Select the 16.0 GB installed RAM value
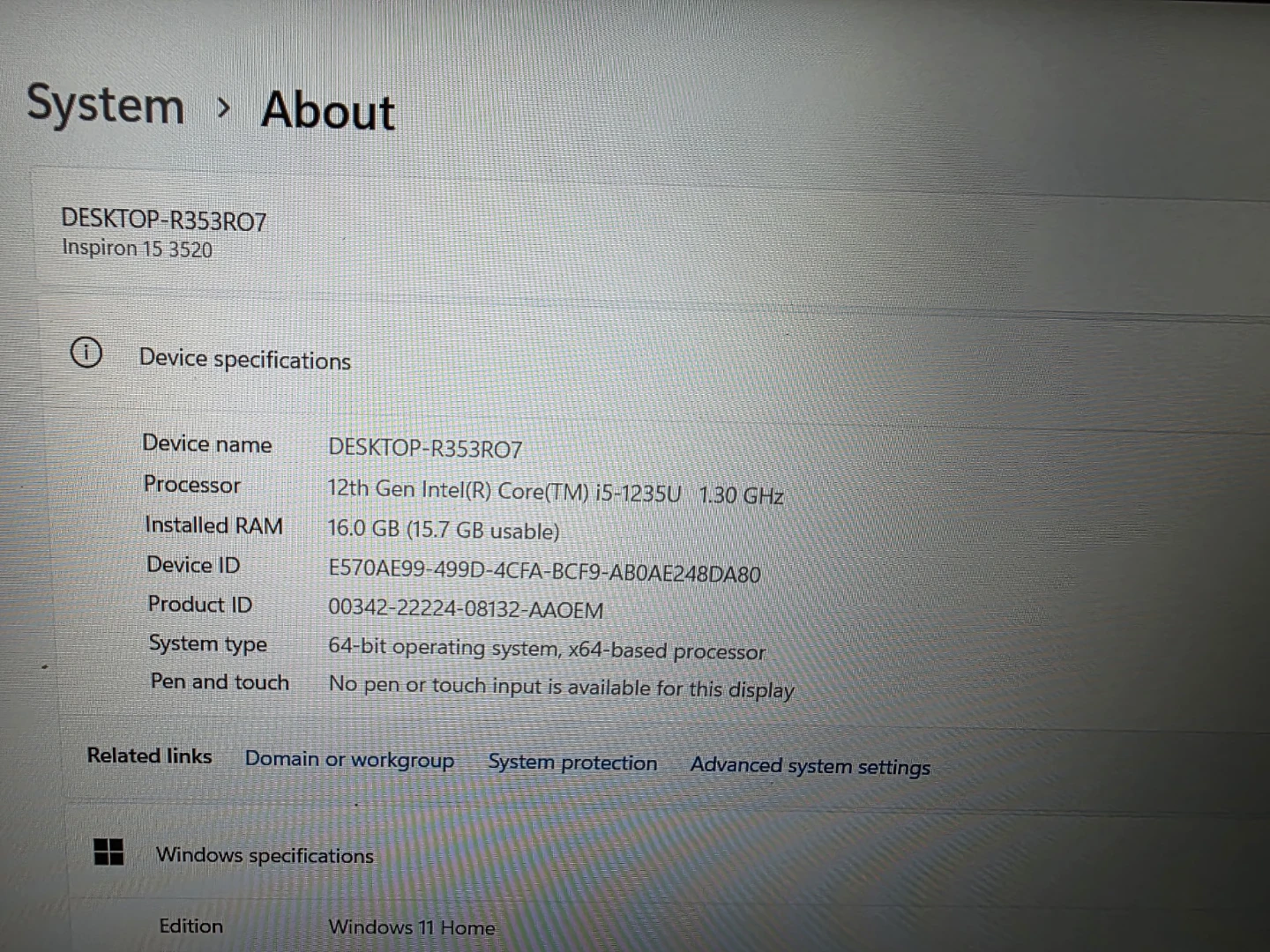The image size is (1270, 952). coord(444,530)
